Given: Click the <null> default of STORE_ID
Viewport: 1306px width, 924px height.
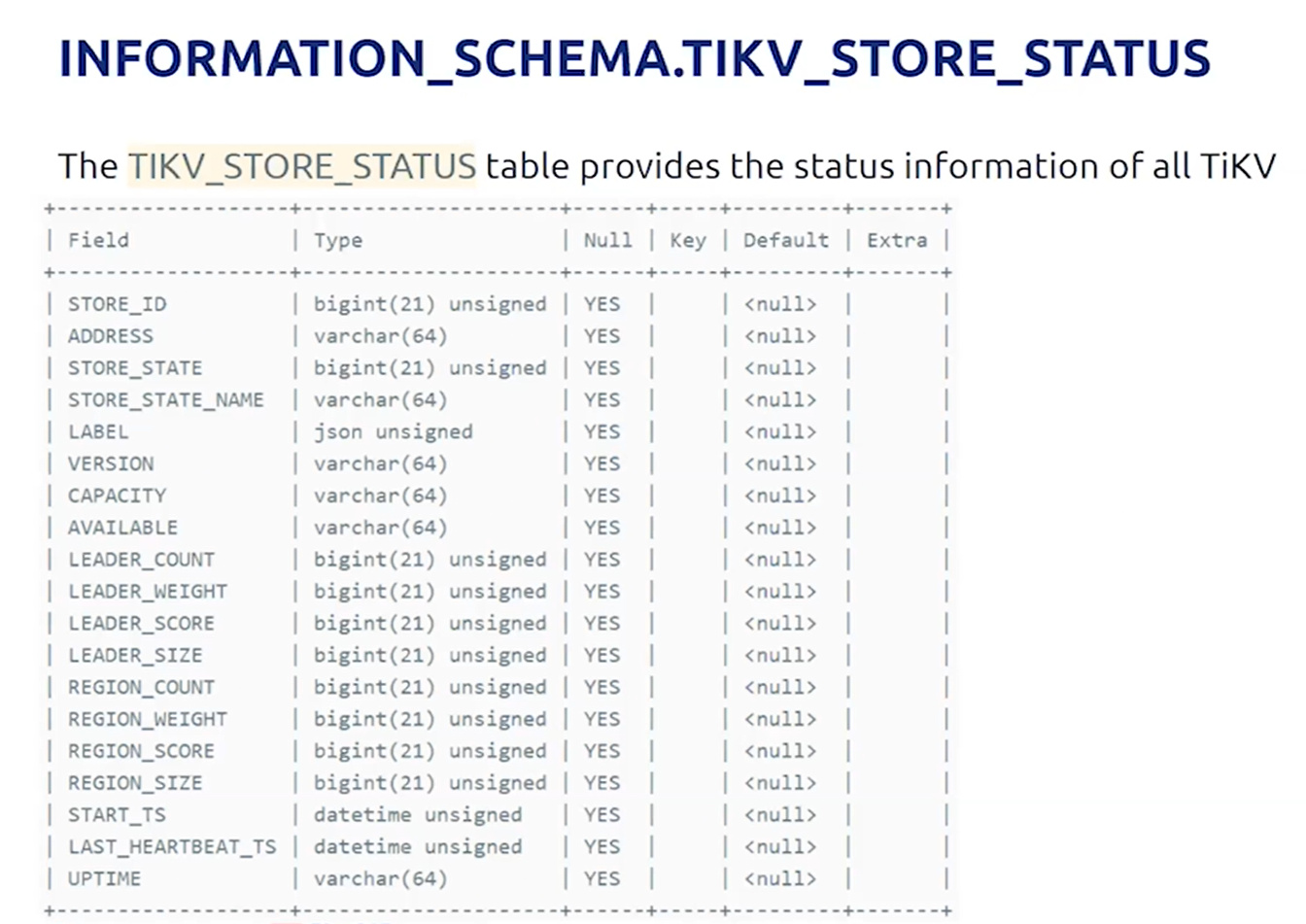Looking at the screenshot, I should click(780, 304).
